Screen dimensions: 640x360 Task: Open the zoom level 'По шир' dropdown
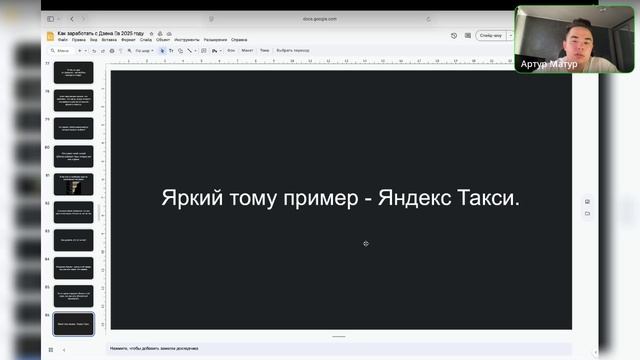(144, 51)
